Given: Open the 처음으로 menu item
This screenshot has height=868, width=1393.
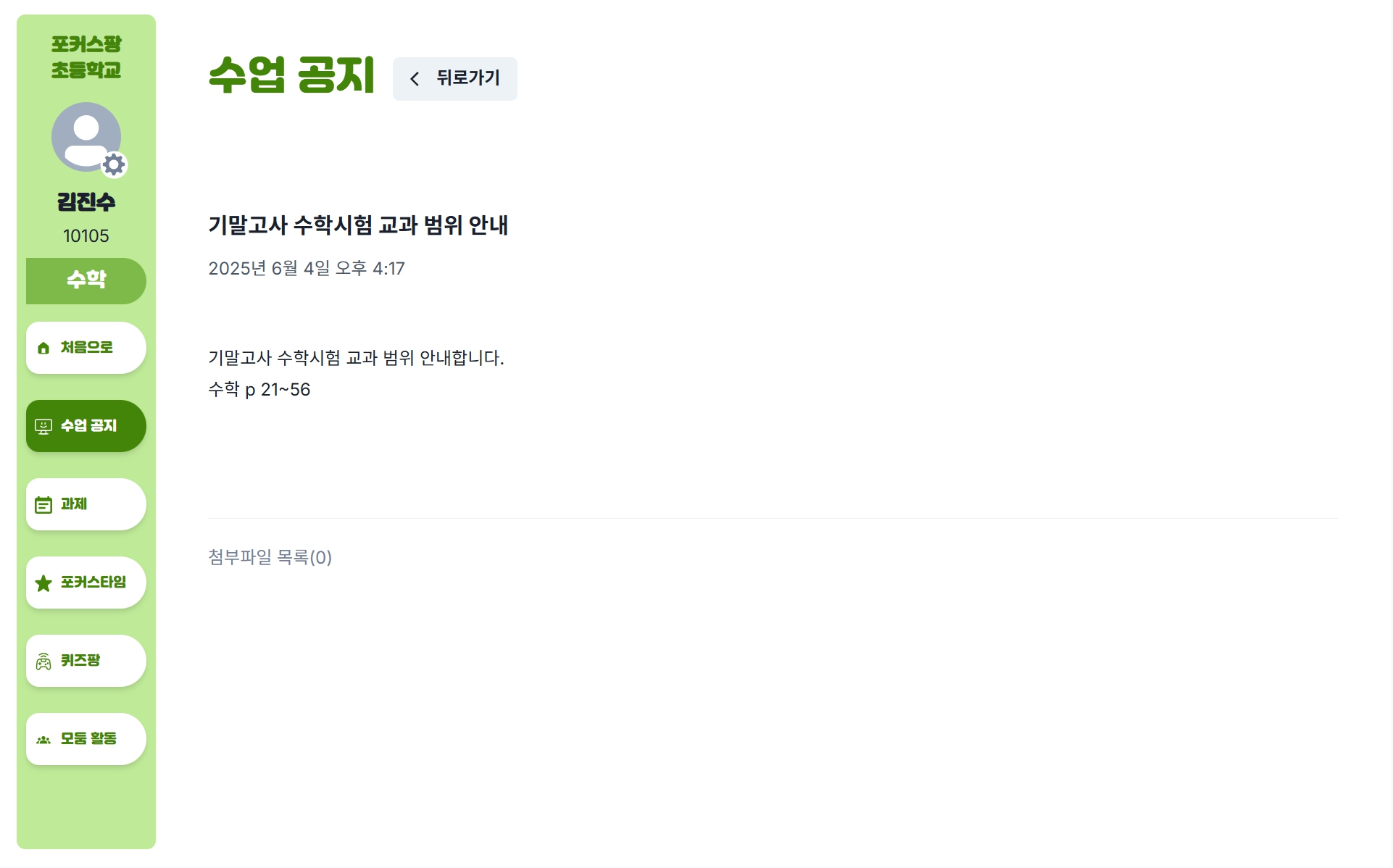Looking at the screenshot, I should coord(86,348).
